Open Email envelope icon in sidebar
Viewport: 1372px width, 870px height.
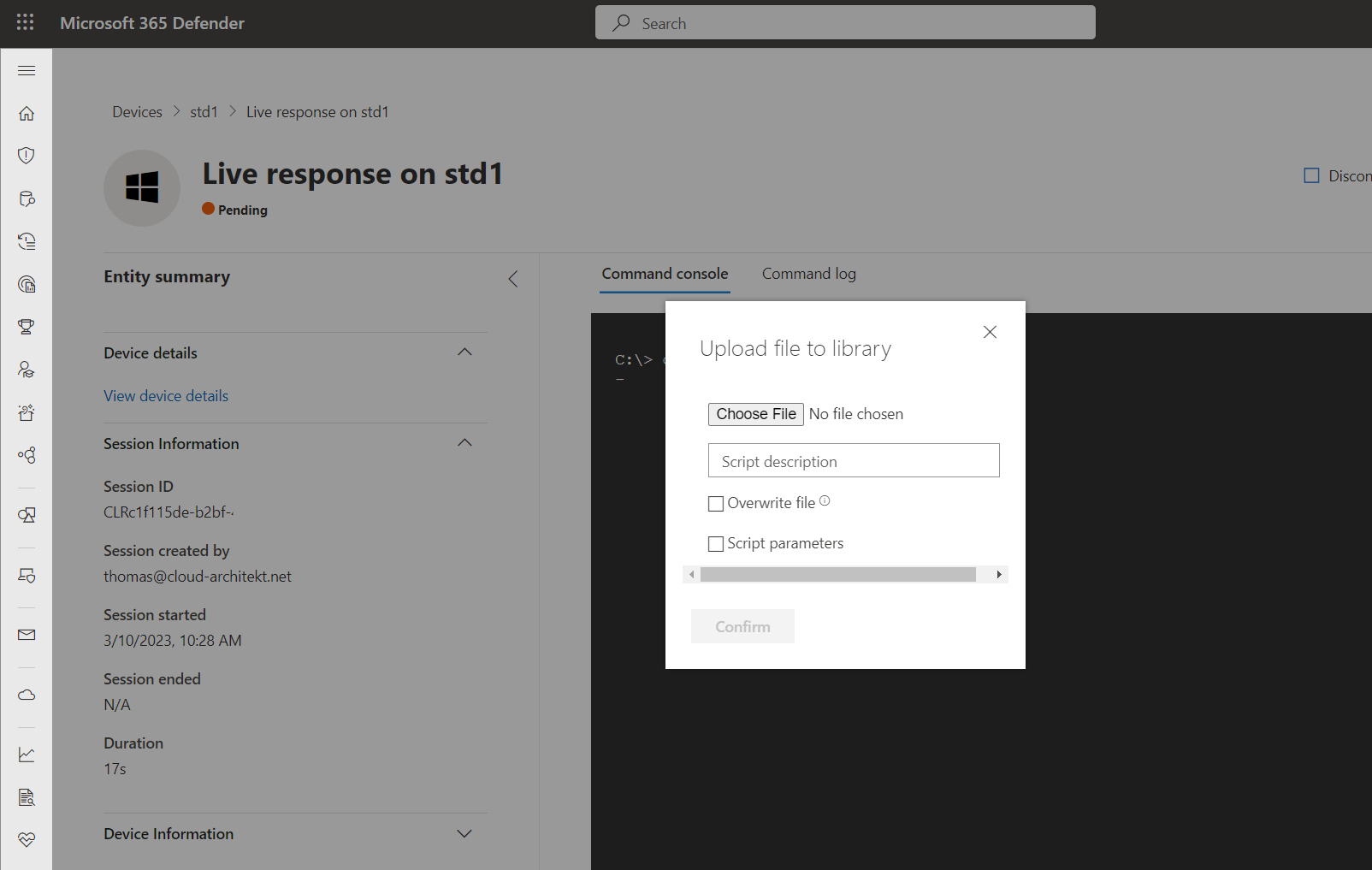[27, 635]
